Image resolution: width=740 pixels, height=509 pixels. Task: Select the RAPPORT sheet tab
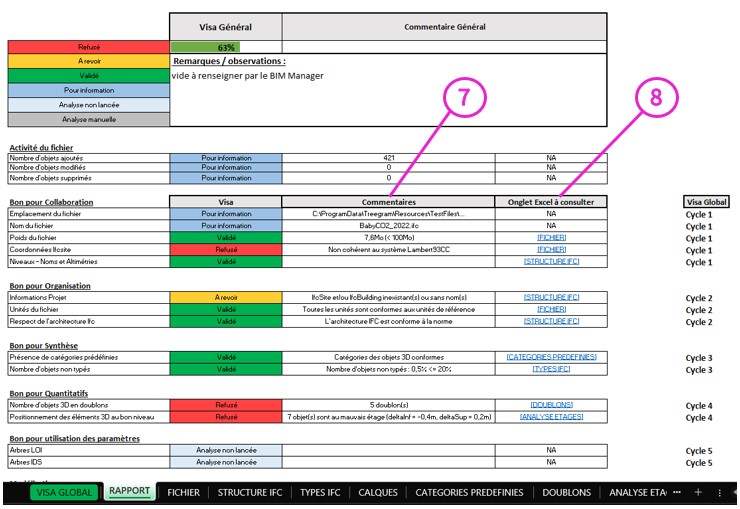click(x=129, y=491)
